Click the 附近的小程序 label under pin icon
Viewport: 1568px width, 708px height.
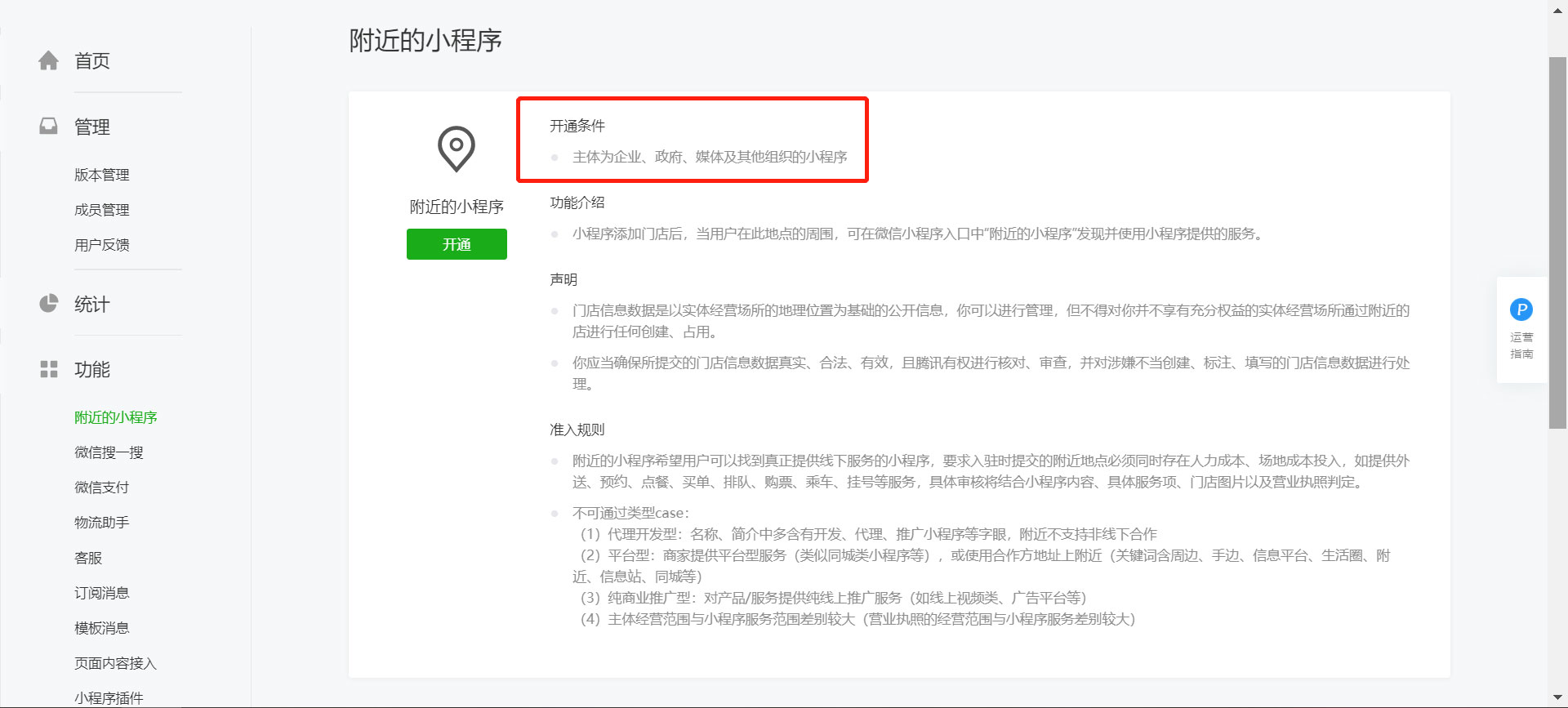pos(457,207)
